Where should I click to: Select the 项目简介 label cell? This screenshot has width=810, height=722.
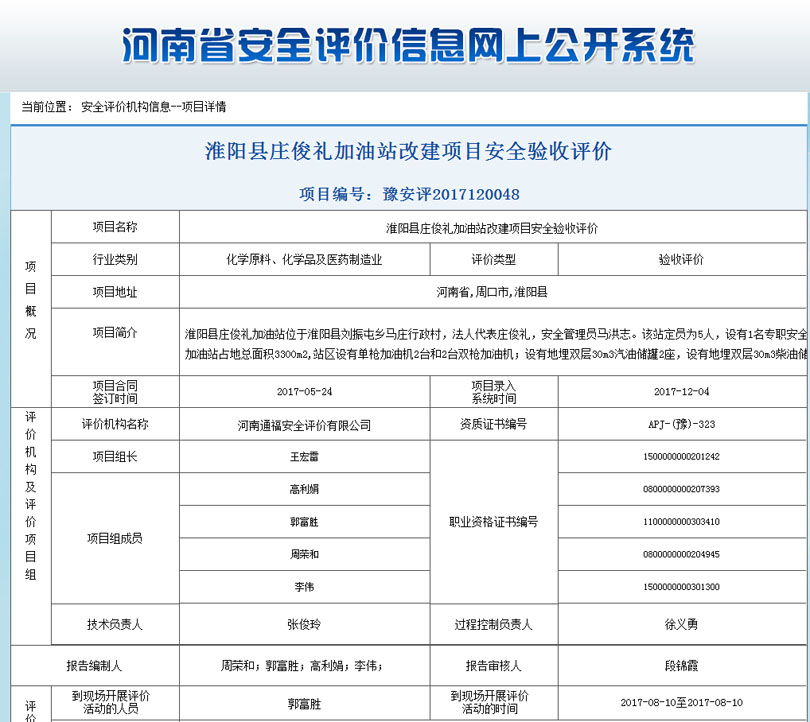point(115,342)
